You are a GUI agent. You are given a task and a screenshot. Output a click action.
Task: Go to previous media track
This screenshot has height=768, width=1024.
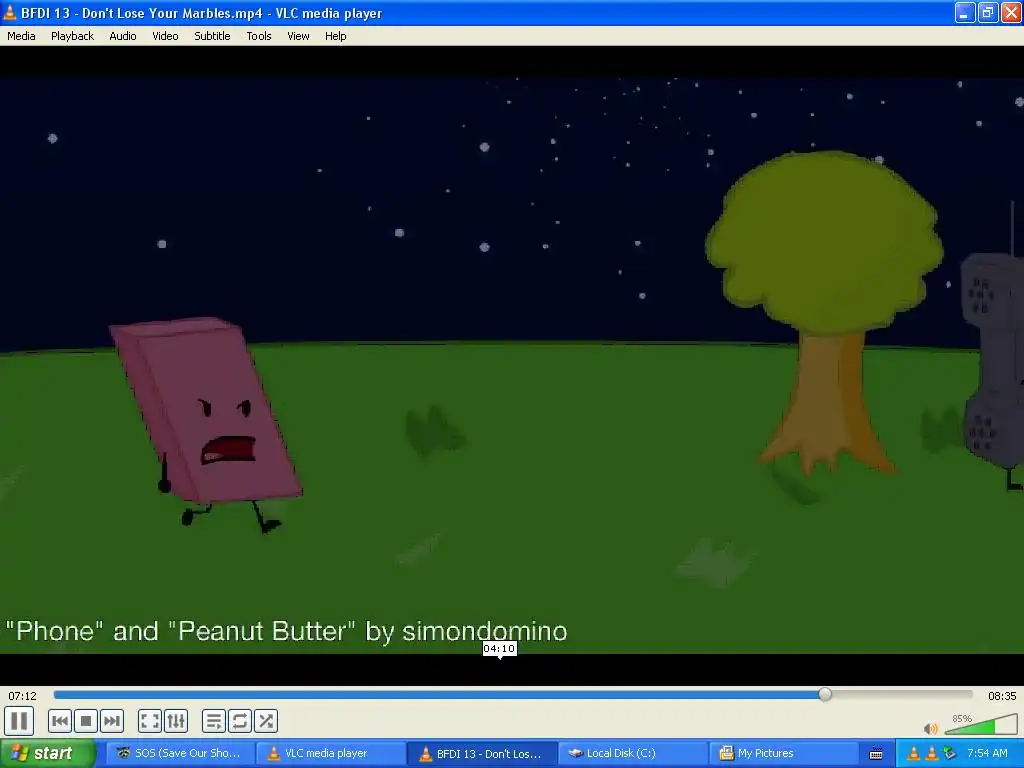(60, 721)
